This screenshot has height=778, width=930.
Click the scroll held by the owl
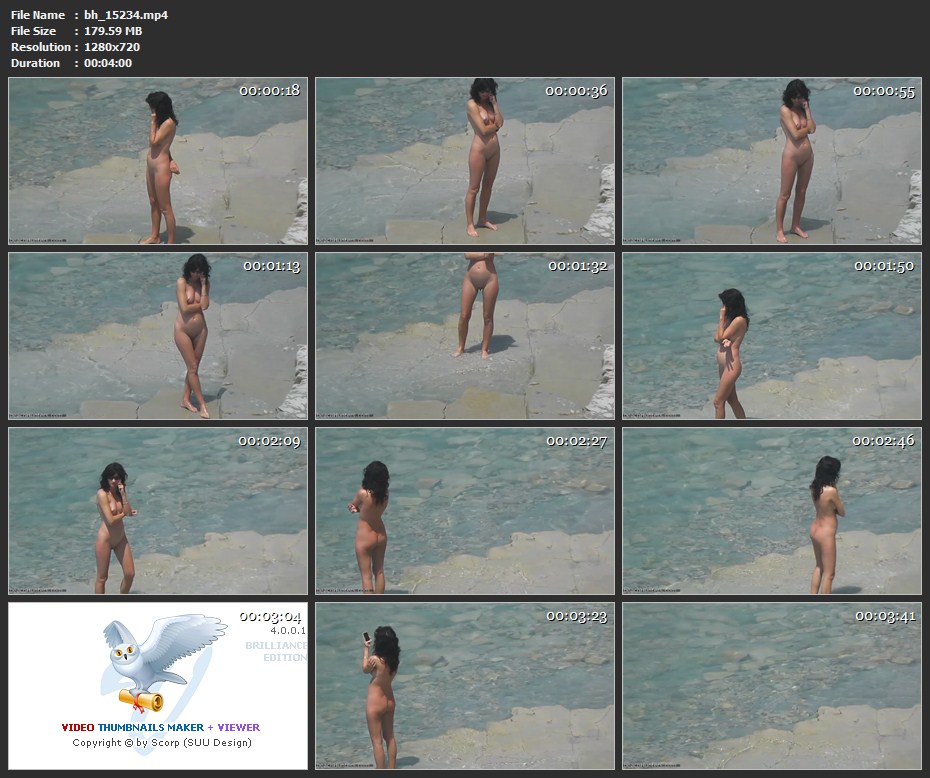(140, 697)
